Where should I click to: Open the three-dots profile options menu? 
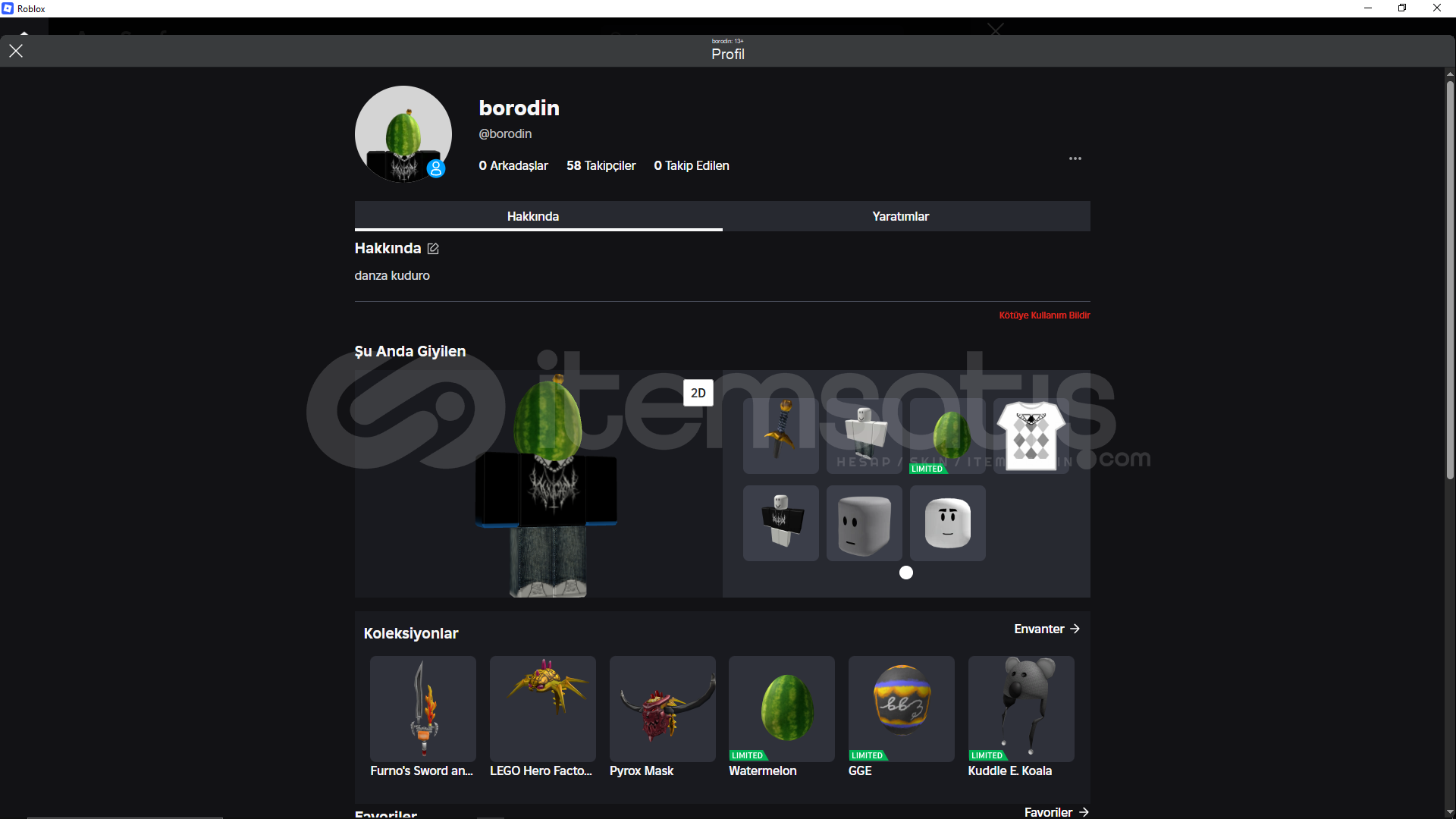coord(1075,158)
